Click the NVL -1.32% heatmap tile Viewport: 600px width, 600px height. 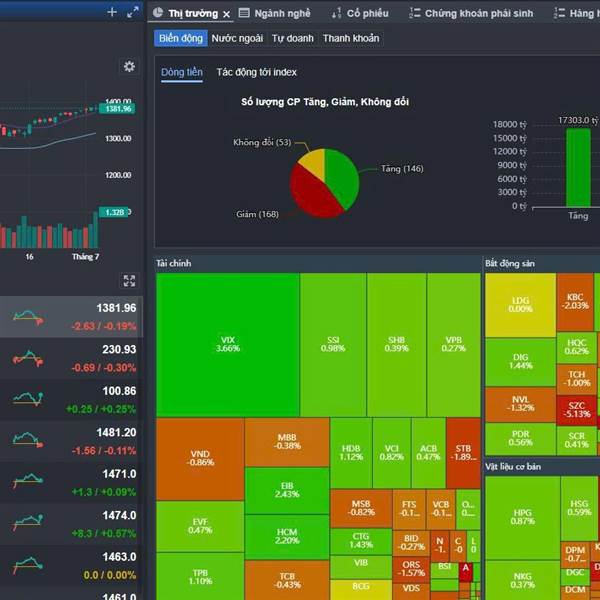coord(520,404)
